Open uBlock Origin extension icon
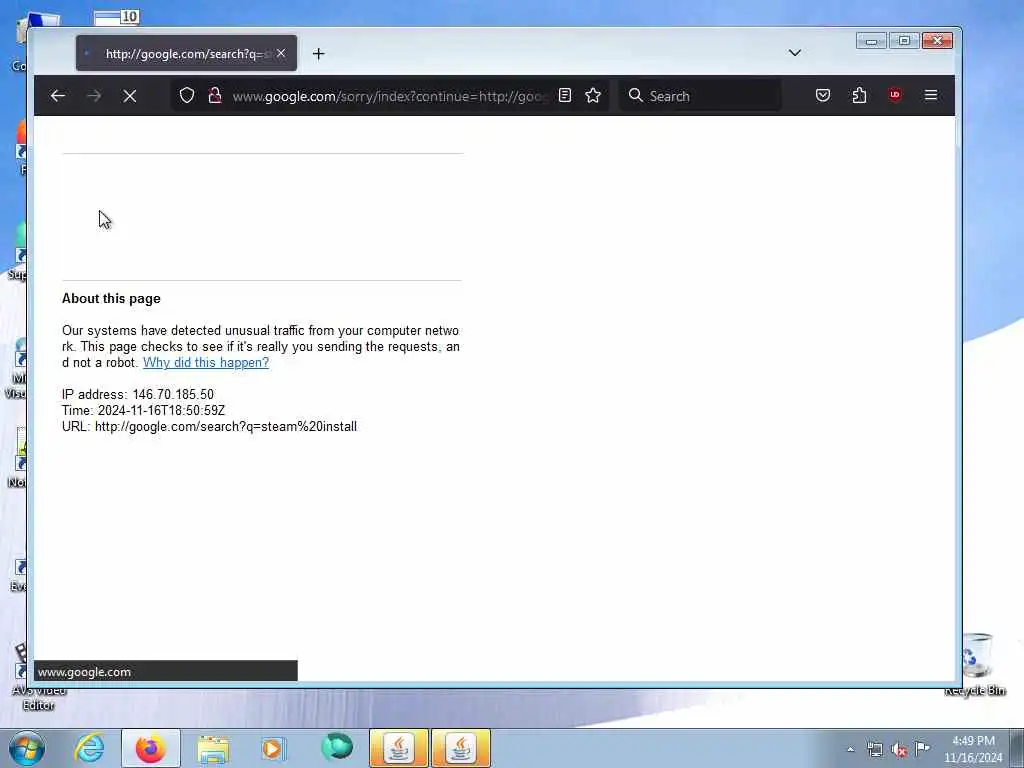This screenshot has width=1024, height=768. click(895, 95)
